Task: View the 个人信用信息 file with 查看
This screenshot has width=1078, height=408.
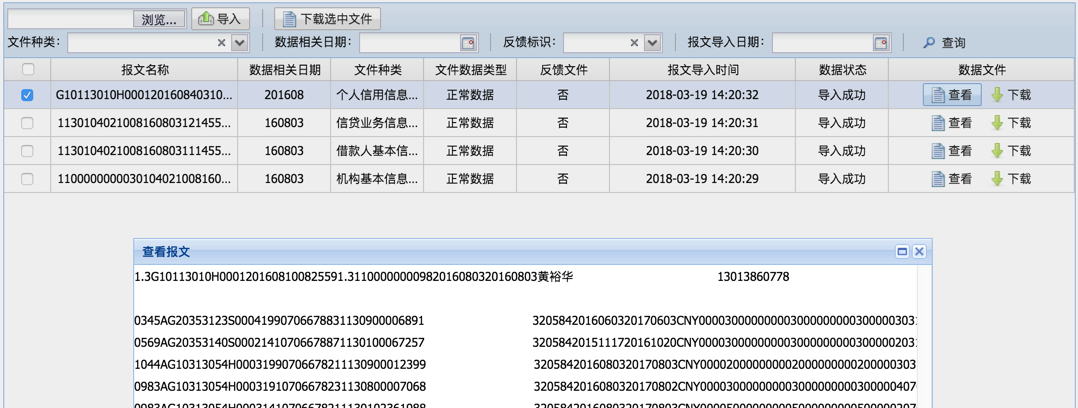Action: [x=951, y=95]
